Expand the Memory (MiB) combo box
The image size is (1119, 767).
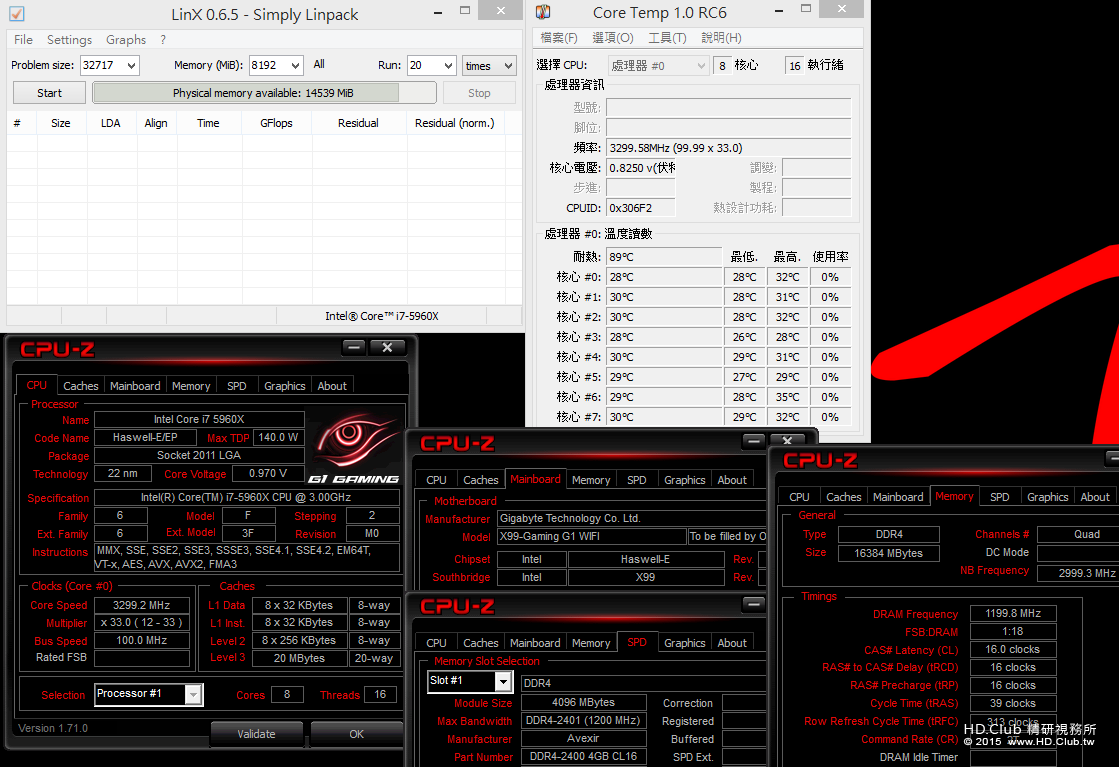click(x=295, y=66)
